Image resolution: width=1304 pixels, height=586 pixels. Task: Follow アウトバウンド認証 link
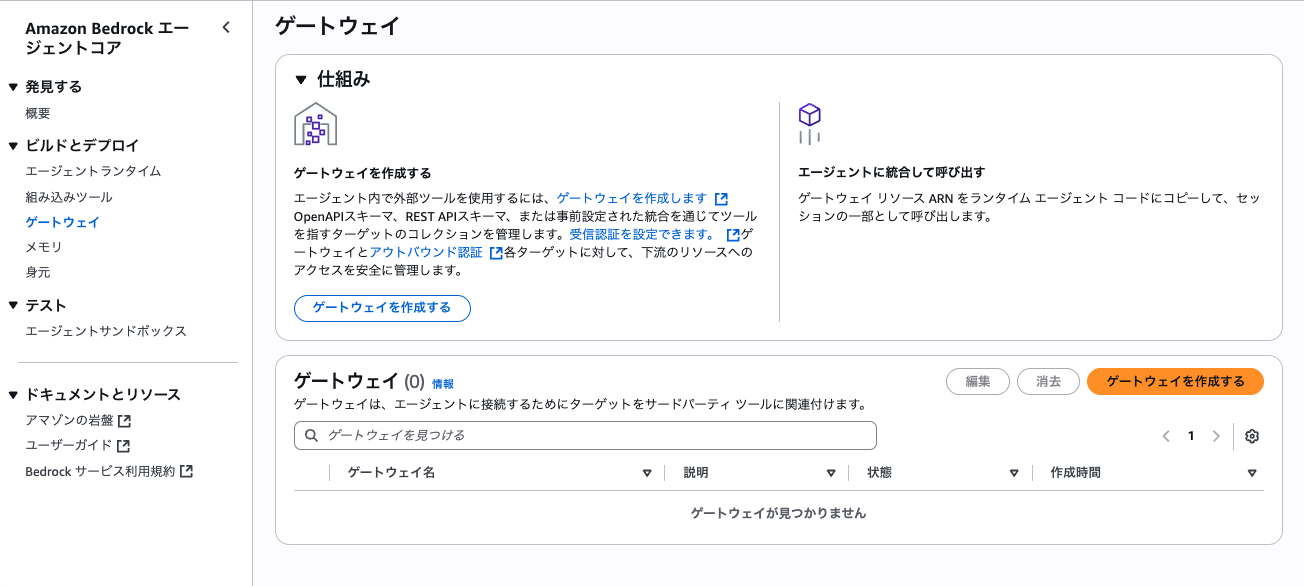coord(426,252)
